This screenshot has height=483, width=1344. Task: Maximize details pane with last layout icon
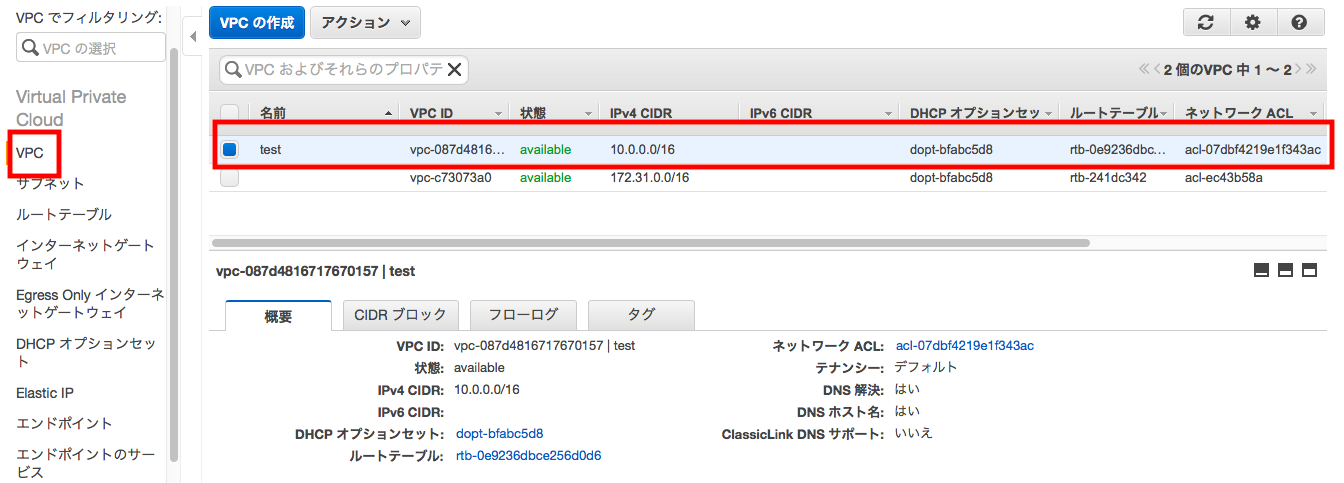pos(1309,270)
